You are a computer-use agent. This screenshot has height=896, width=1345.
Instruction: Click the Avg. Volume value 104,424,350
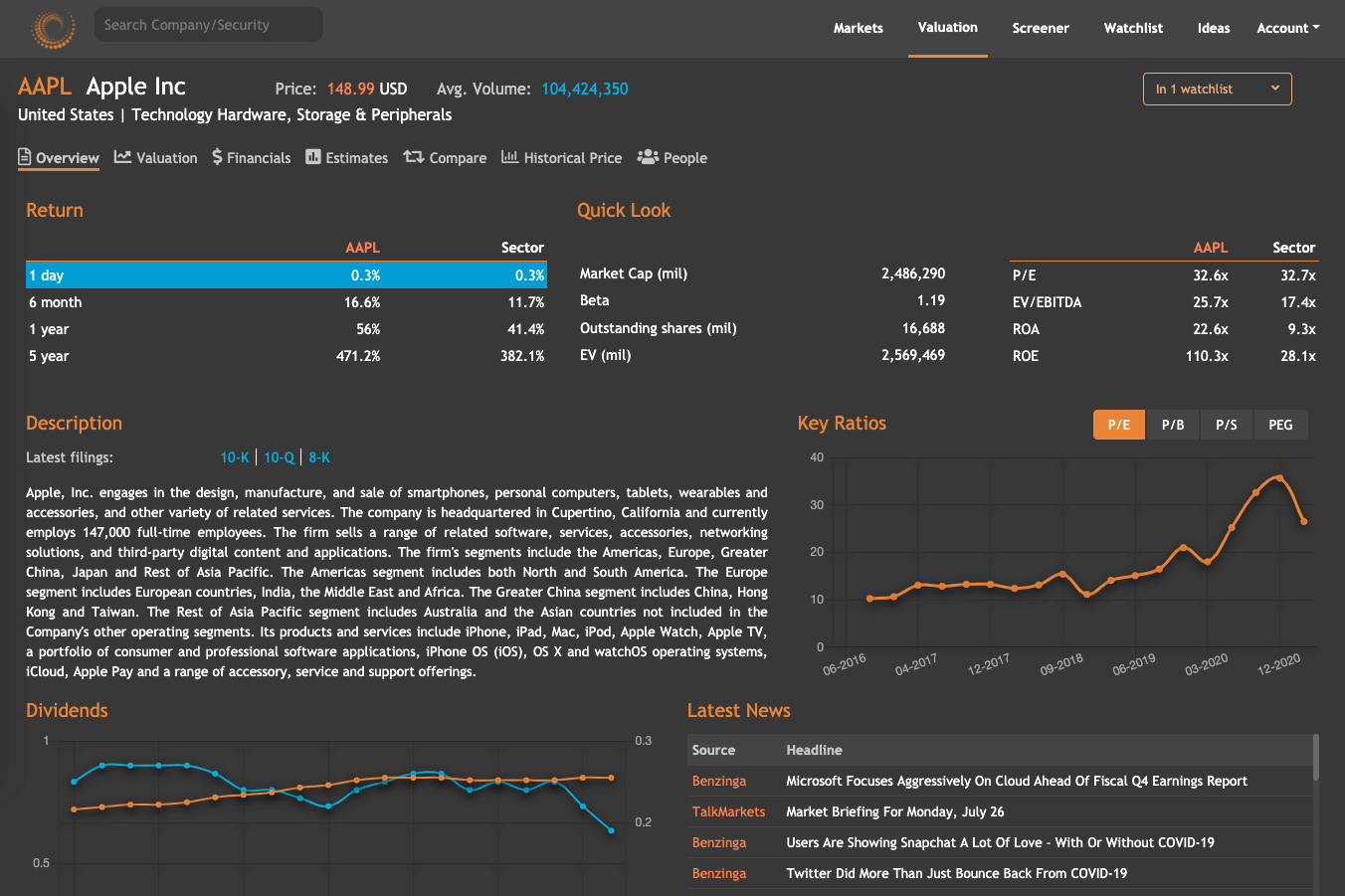[585, 89]
